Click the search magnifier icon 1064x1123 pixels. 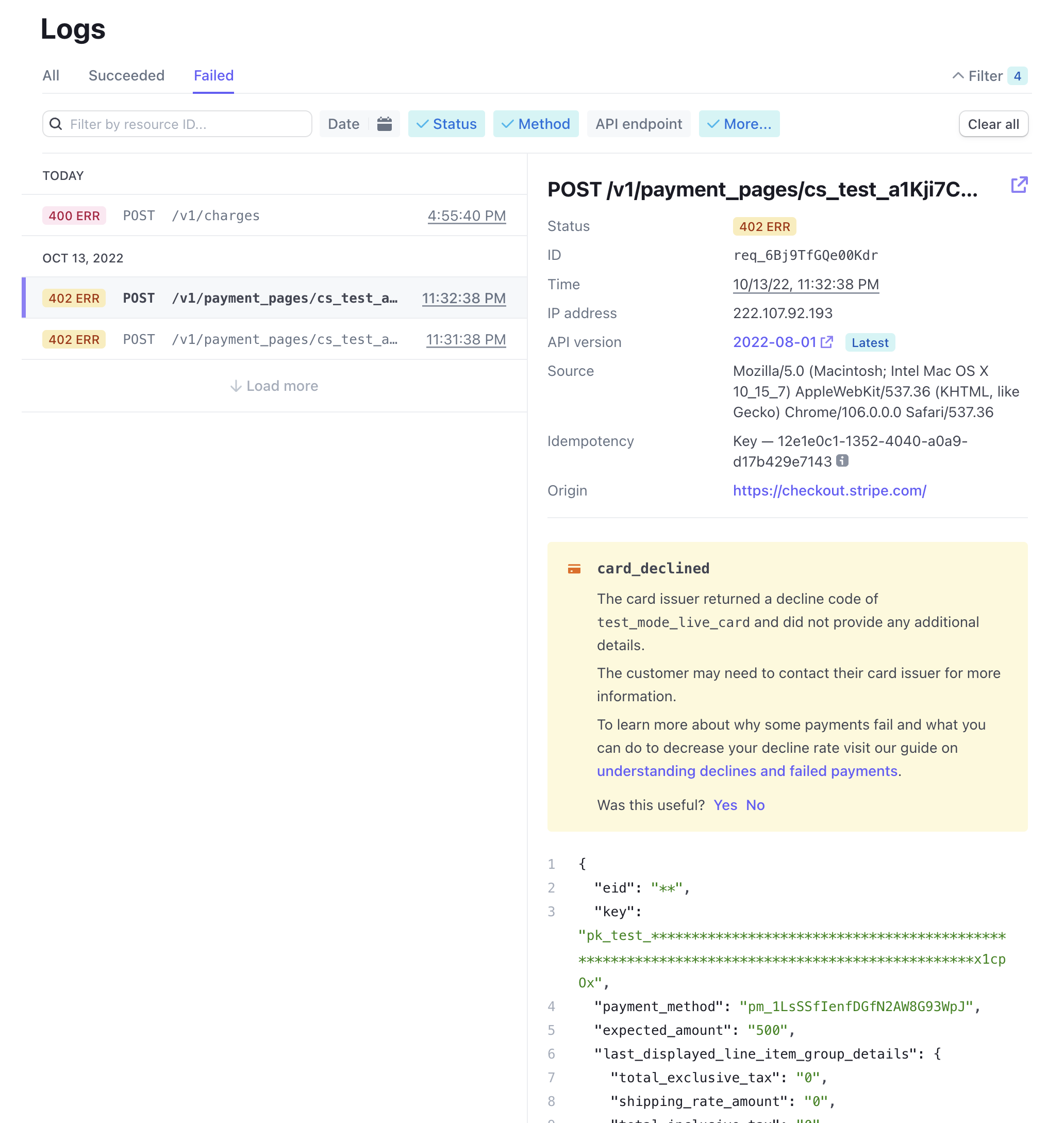56,124
